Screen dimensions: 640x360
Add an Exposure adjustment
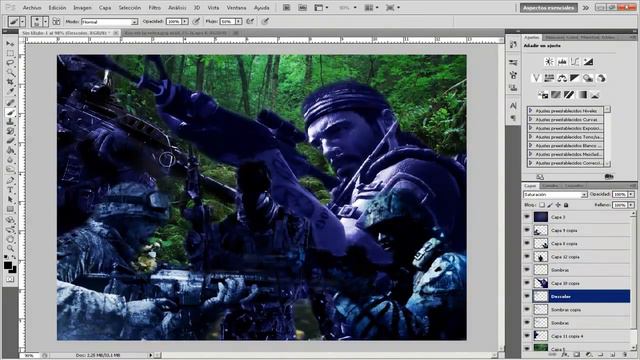pos(588,62)
